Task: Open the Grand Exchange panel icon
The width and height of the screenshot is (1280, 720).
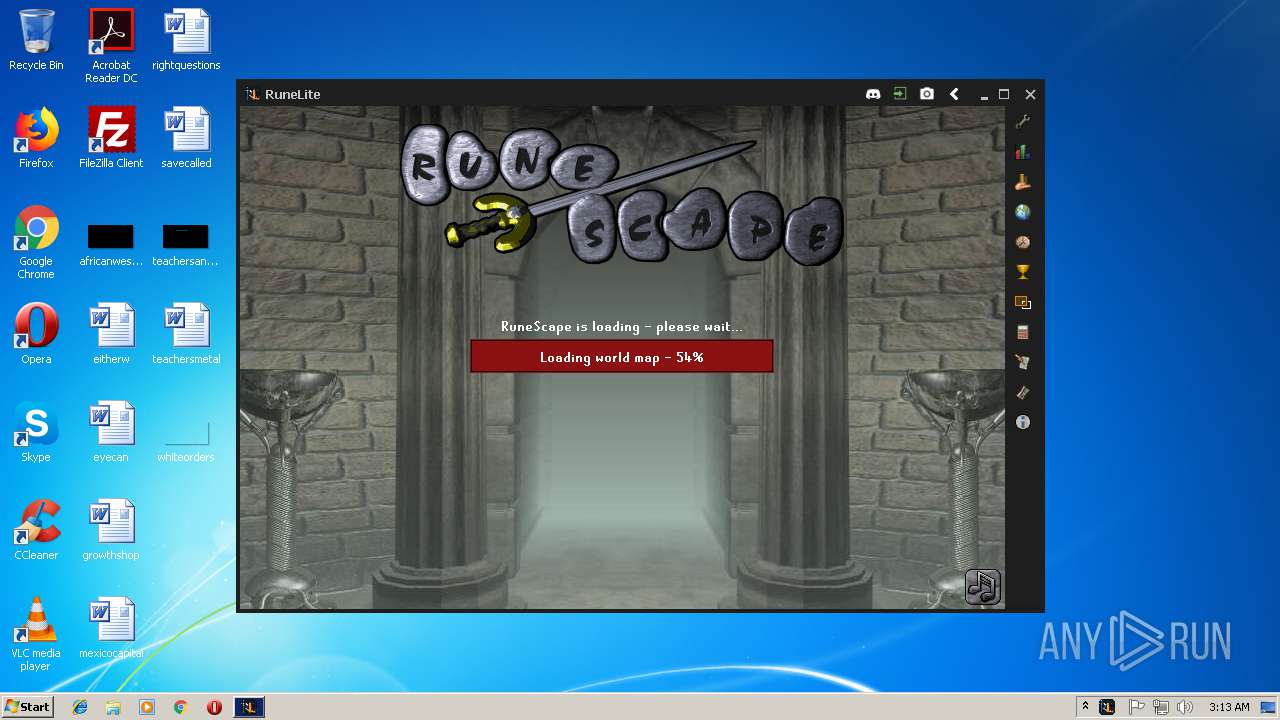Action: point(1022,182)
